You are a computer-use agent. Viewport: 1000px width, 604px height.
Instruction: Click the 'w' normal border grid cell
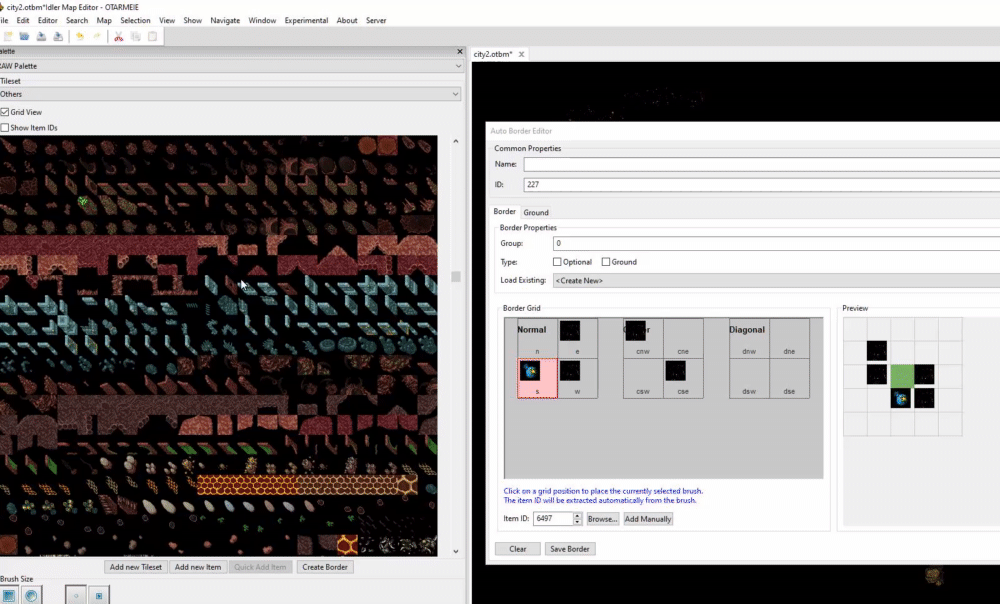click(577, 378)
